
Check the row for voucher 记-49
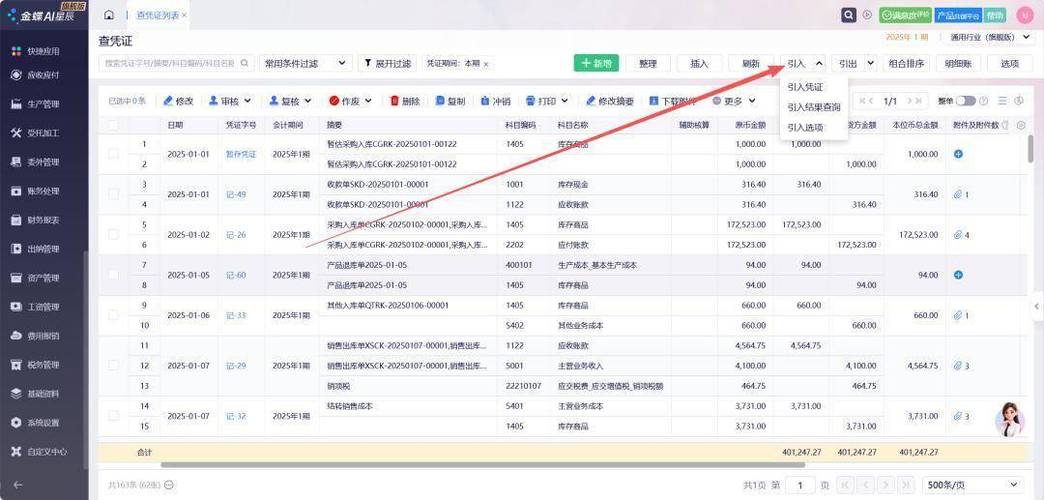click(113, 194)
